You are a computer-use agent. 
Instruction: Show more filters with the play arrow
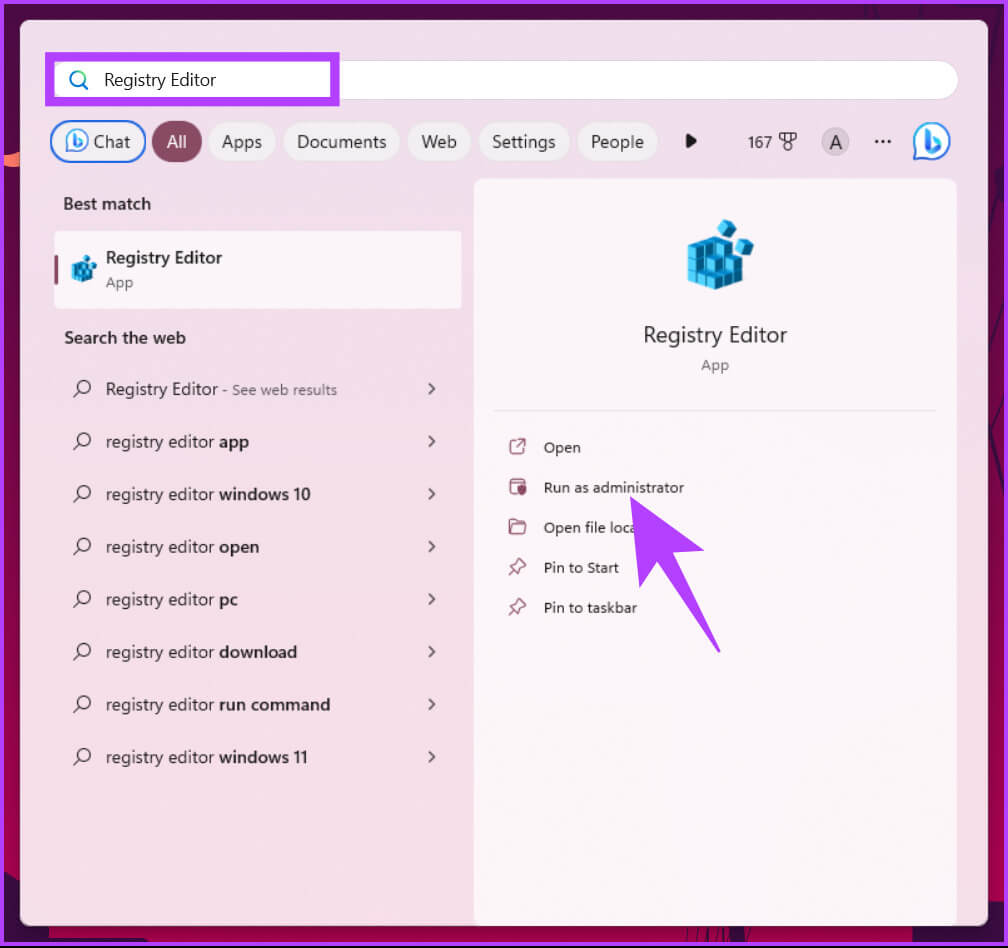tap(691, 141)
